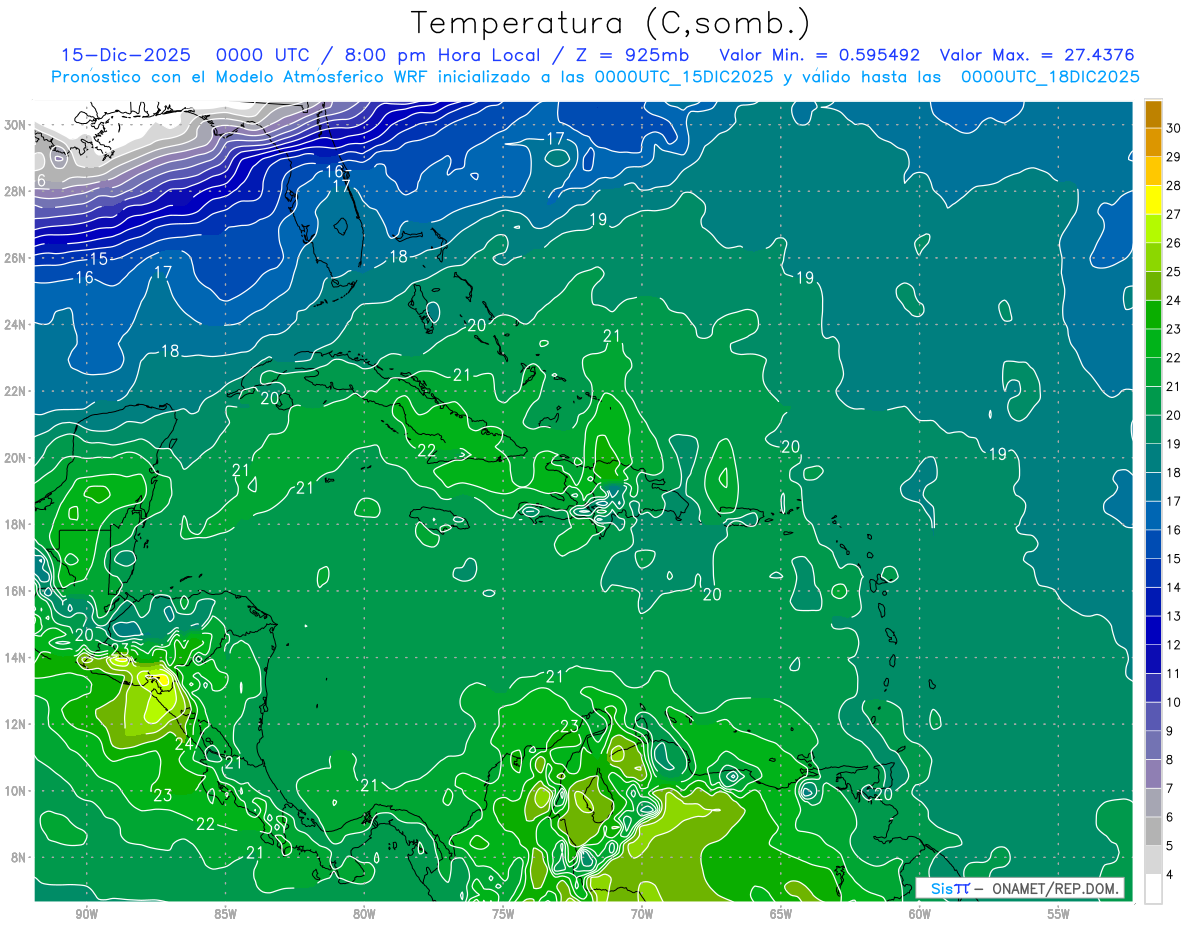Click the '27' label on the color scale

tap(1174, 213)
